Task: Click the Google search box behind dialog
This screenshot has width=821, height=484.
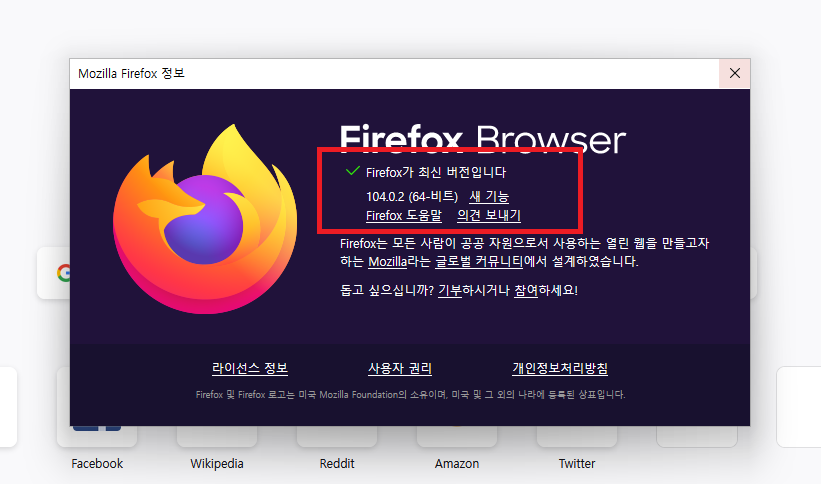Action: [x=53, y=273]
